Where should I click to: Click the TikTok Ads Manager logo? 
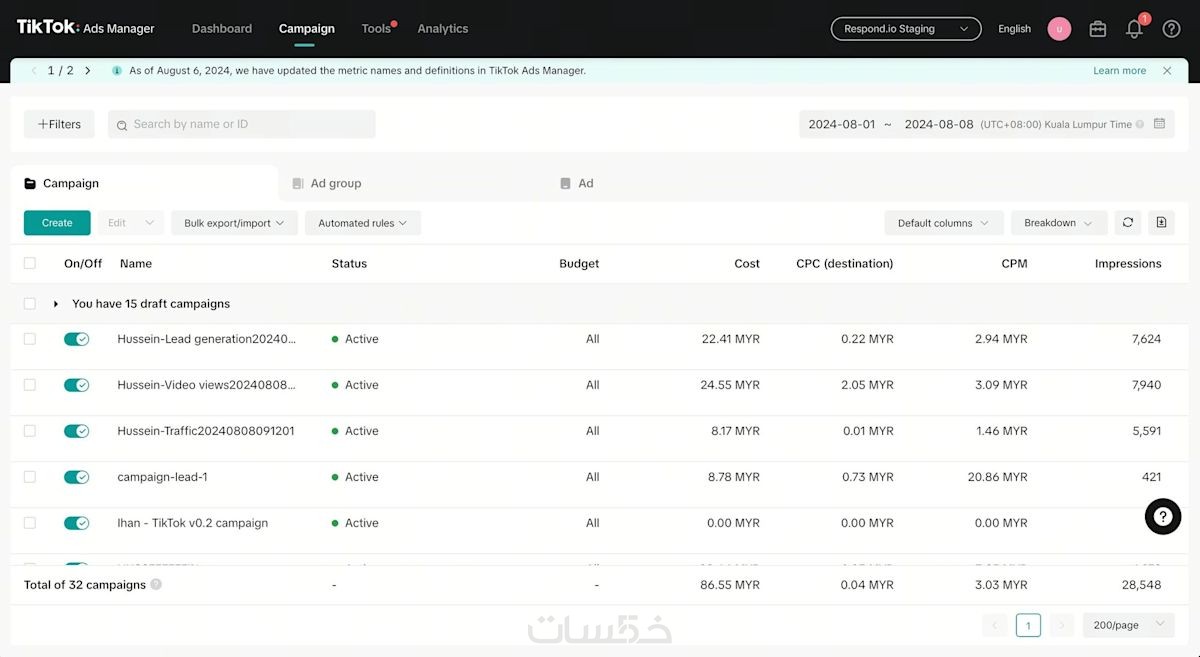(86, 28)
